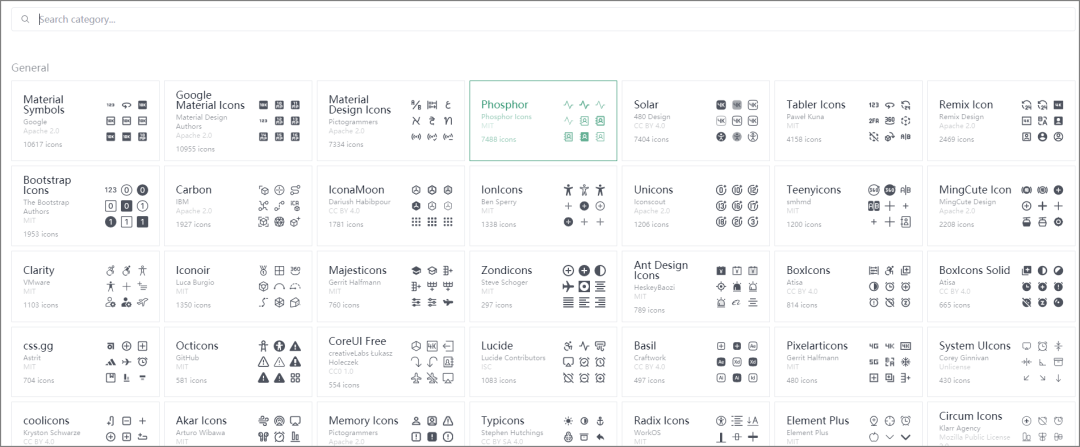Open the Basil icon collection

pyautogui.click(x=696, y=362)
